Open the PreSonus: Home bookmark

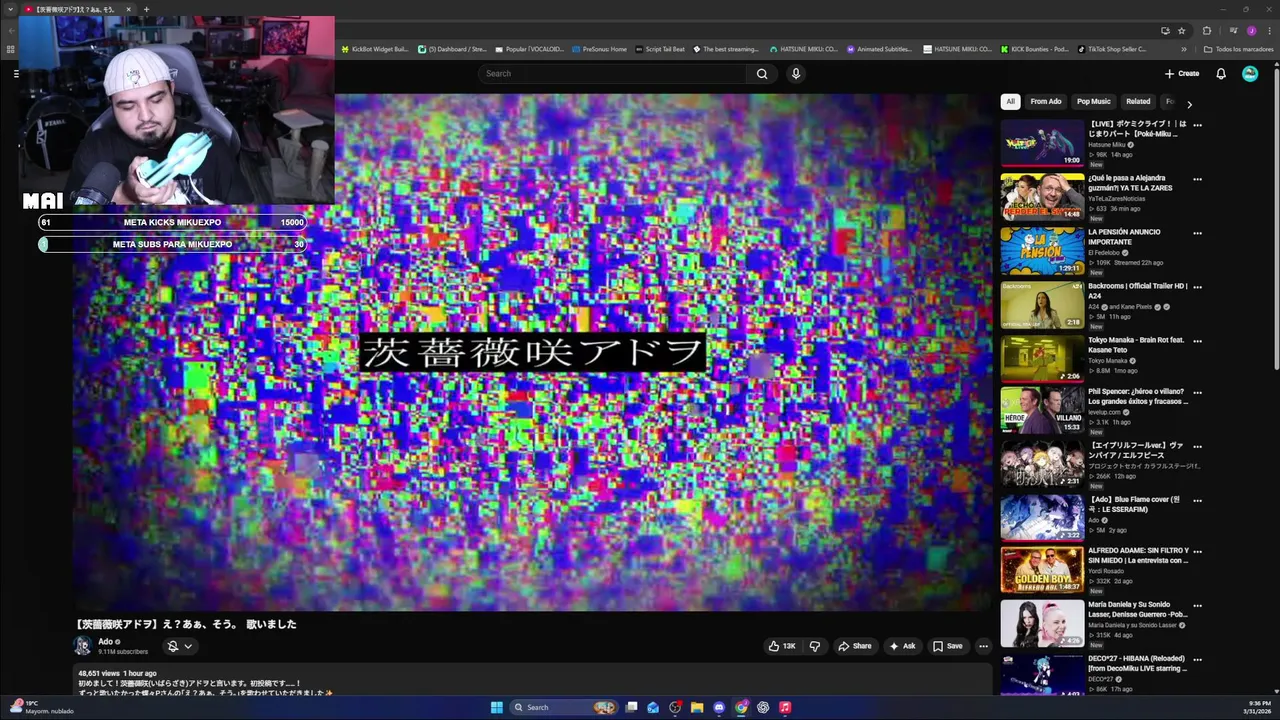click(599, 49)
